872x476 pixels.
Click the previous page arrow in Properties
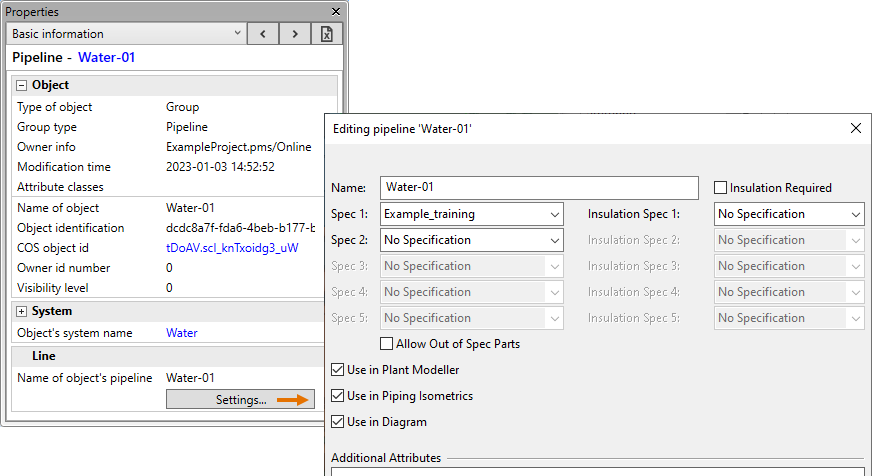pyautogui.click(x=262, y=34)
